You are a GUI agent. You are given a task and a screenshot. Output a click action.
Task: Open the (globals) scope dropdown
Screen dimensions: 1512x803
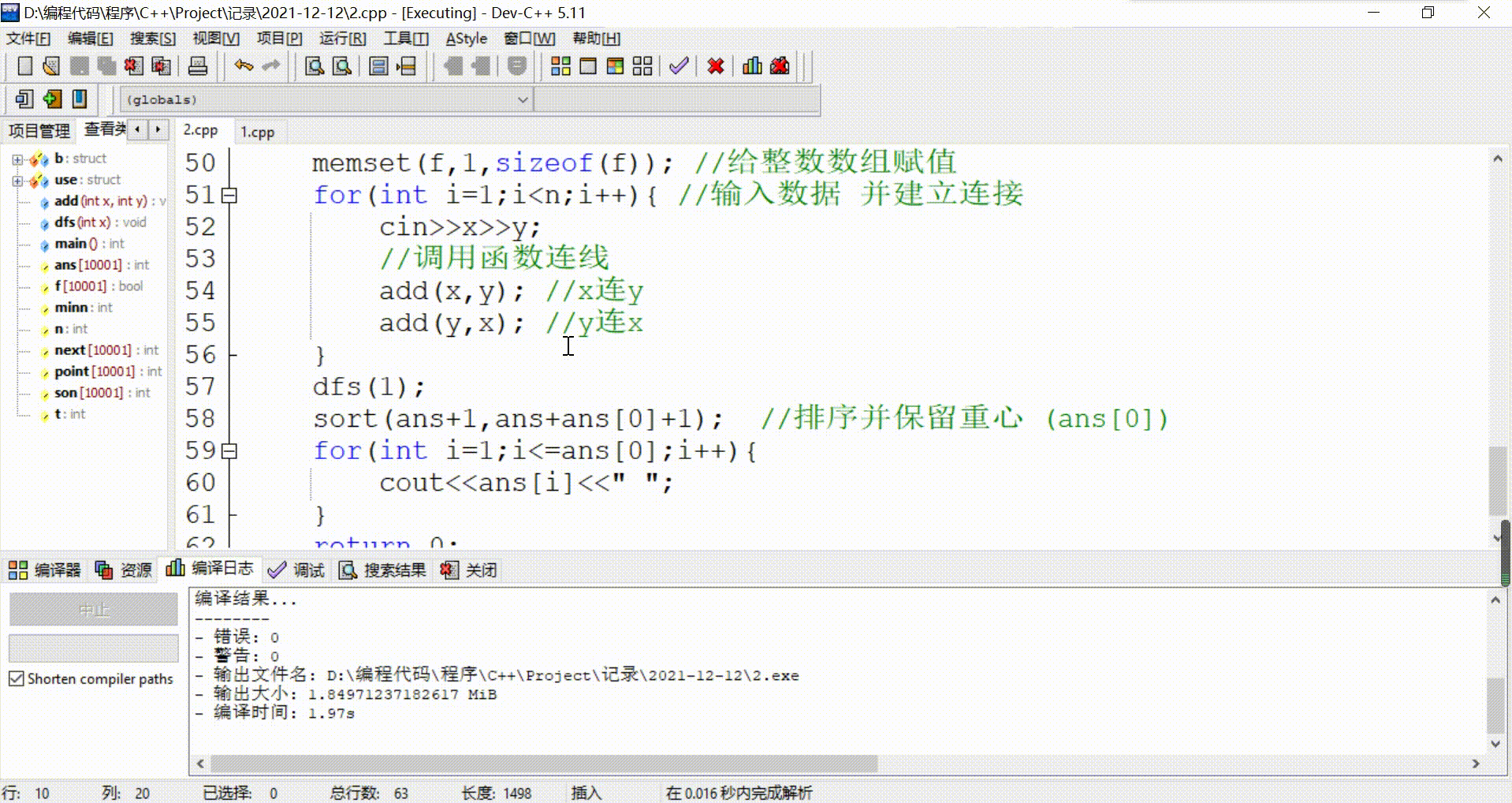click(326, 100)
